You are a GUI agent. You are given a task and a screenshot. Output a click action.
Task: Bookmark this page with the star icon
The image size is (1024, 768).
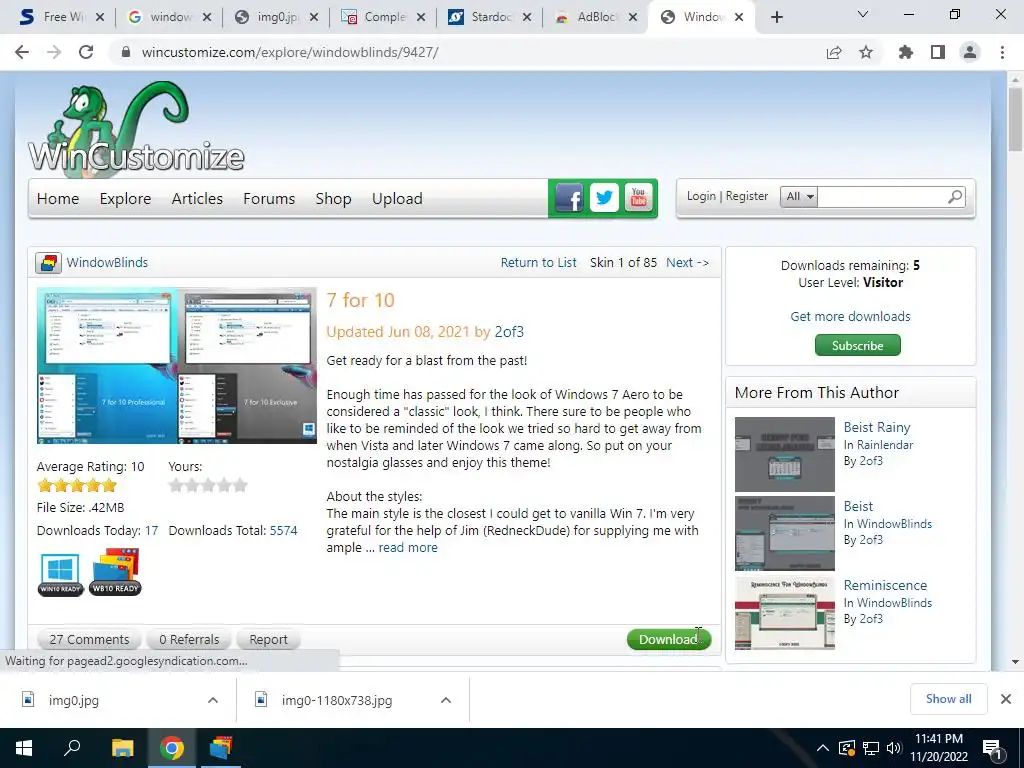(866, 52)
